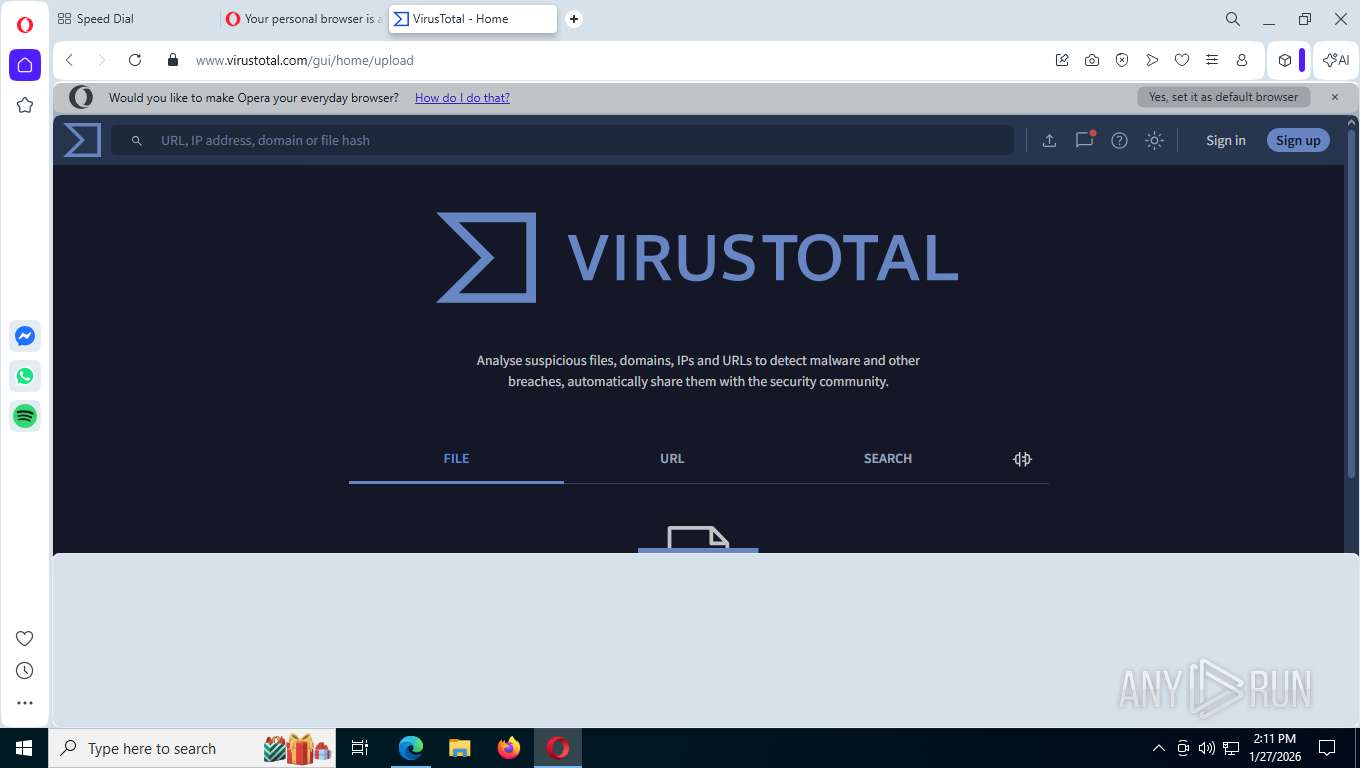The width and height of the screenshot is (1360, 768).
Task: Open the Opera AI assistant button
Action: tap(1336, 60)
